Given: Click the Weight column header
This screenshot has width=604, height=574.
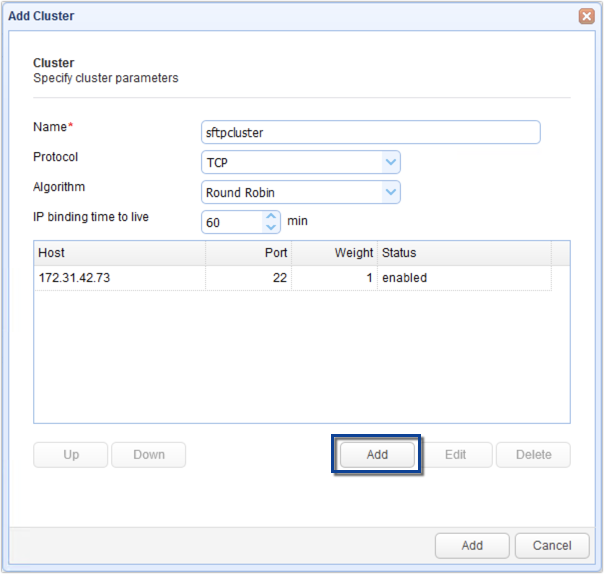Looking at the screenshot, I should pos(334,253).
